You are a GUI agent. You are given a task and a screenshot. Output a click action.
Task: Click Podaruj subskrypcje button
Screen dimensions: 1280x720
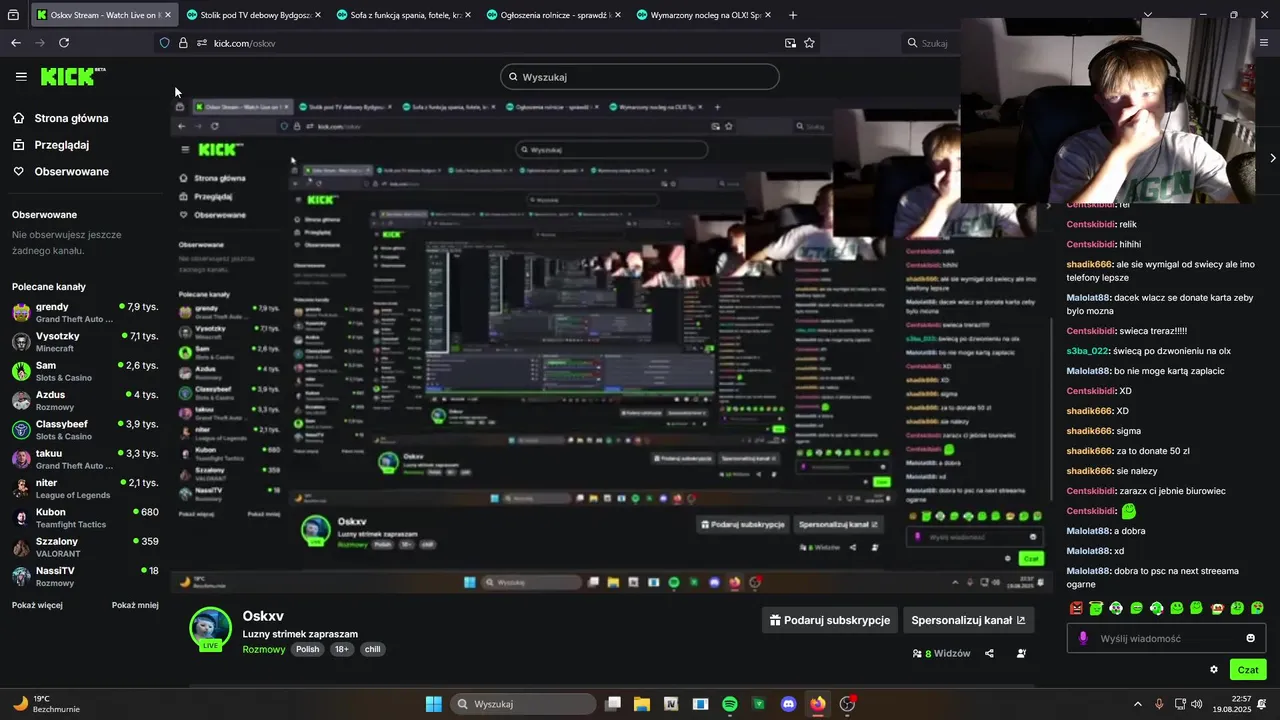829,620
